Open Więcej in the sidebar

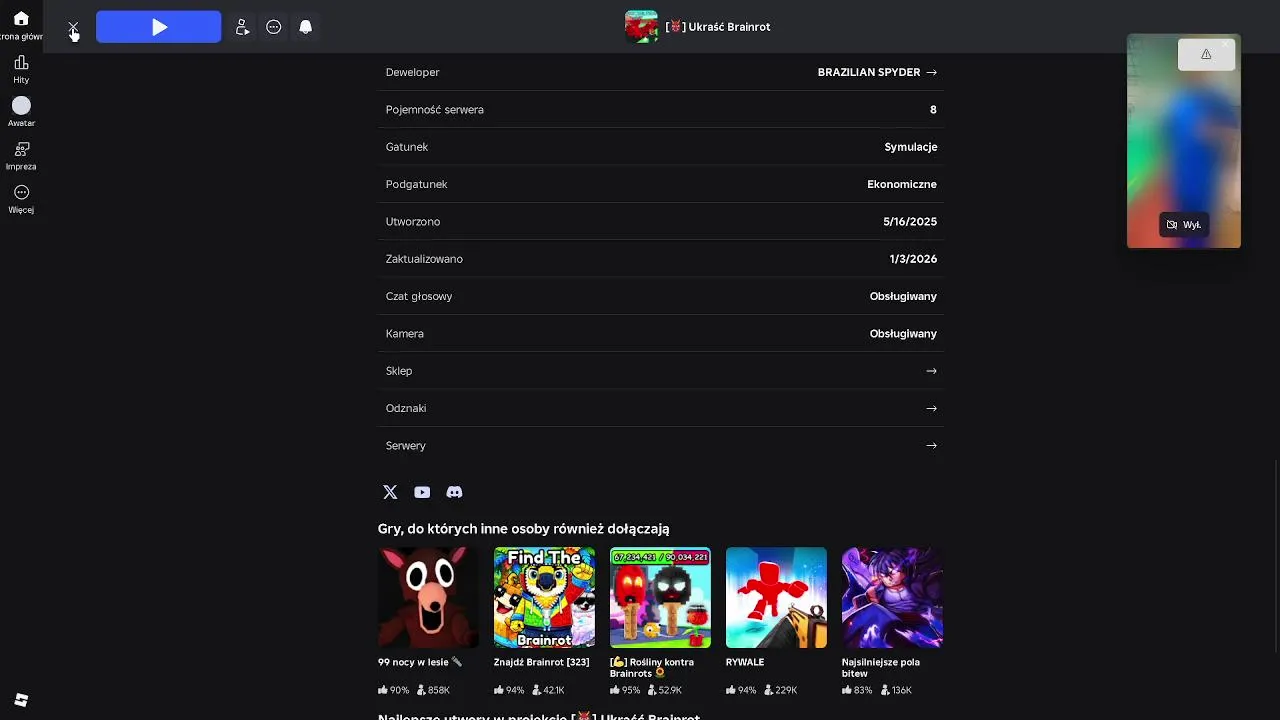pyautogui.click(x=21, y=199)
